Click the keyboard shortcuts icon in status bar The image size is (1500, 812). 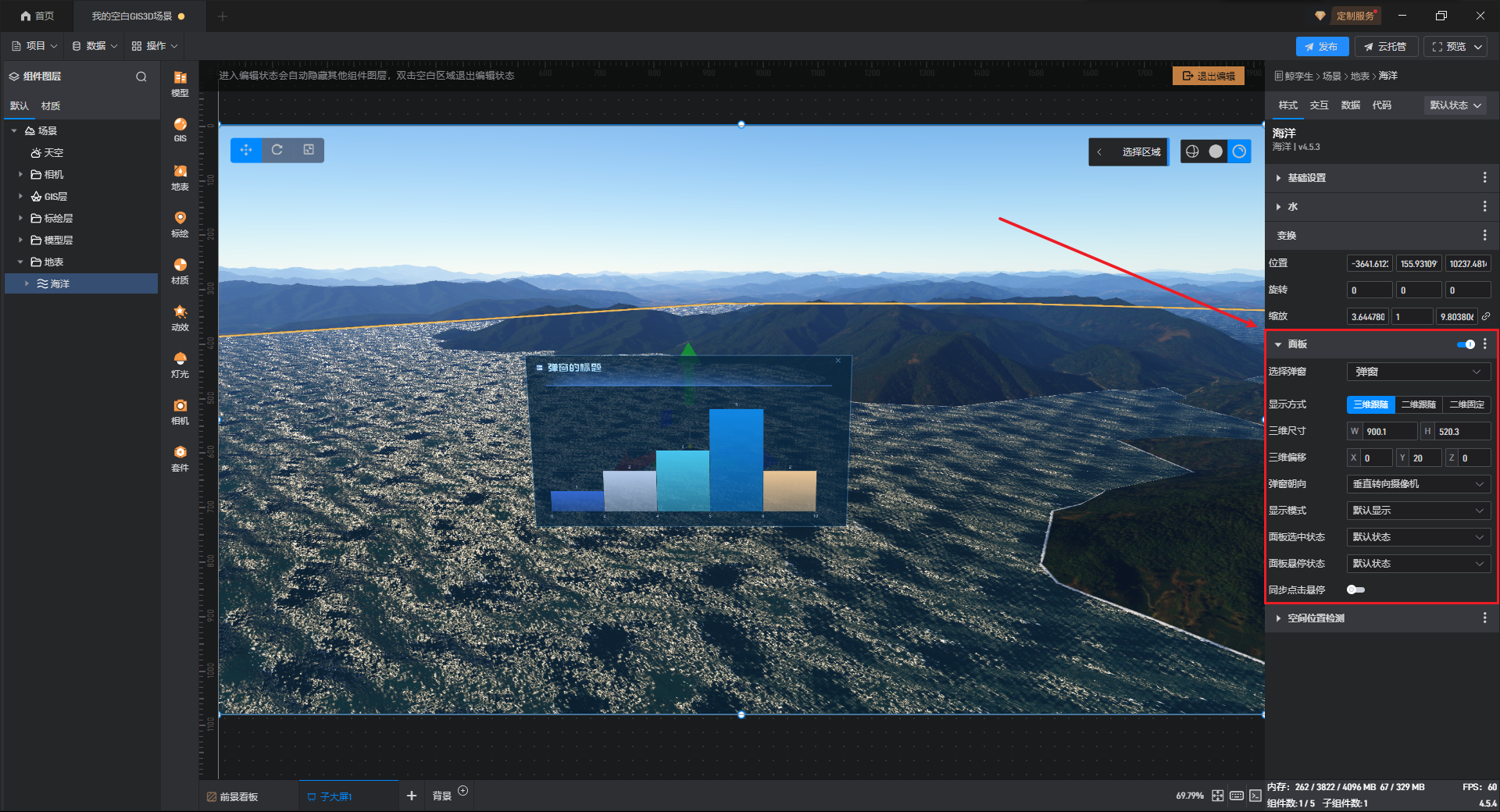1237,796
